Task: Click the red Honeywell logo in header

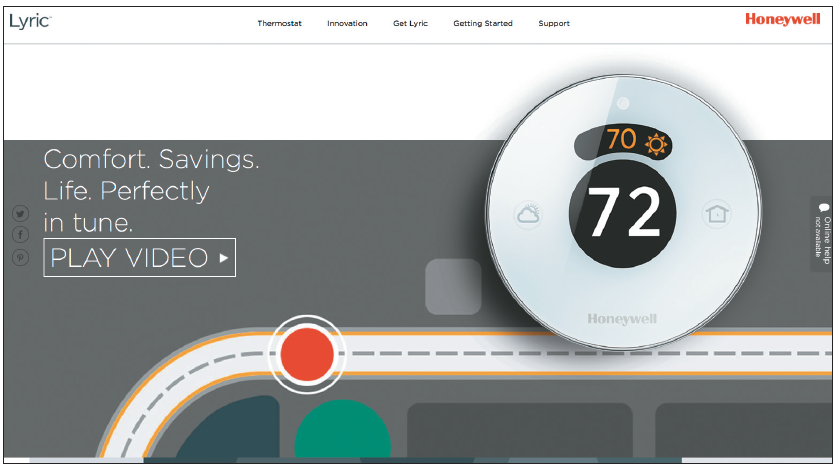Action: coord(782,19)
